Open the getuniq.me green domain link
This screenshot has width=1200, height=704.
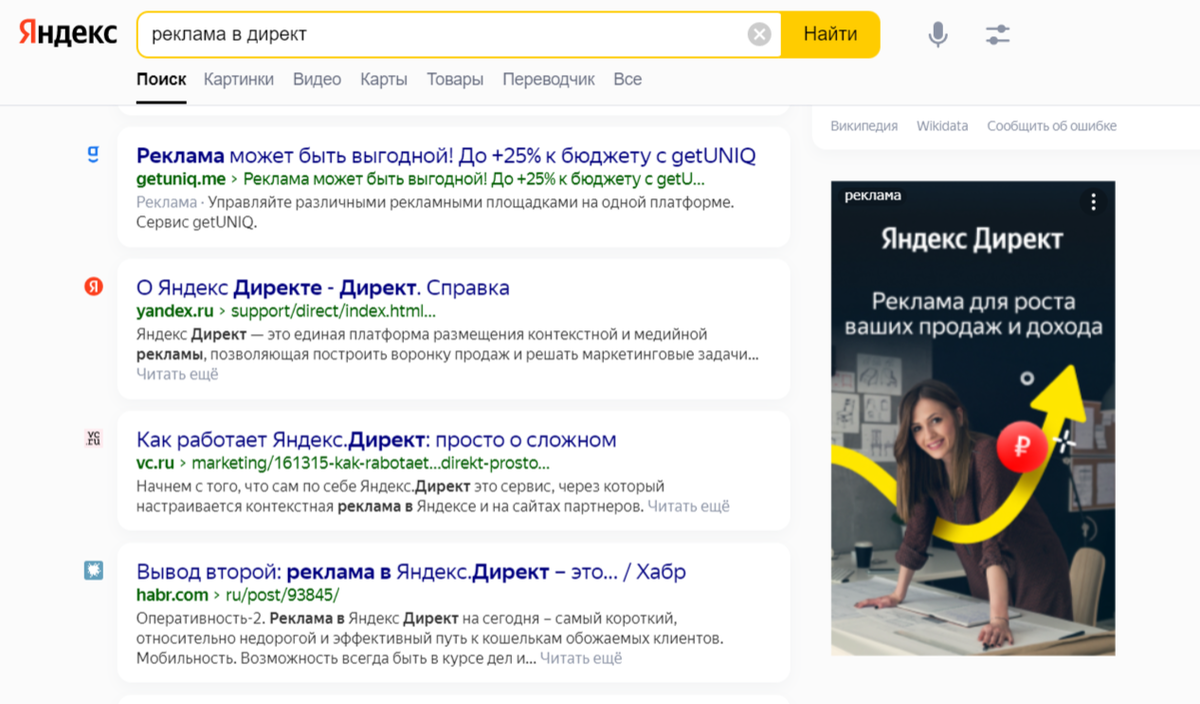(x=181, y=180)
